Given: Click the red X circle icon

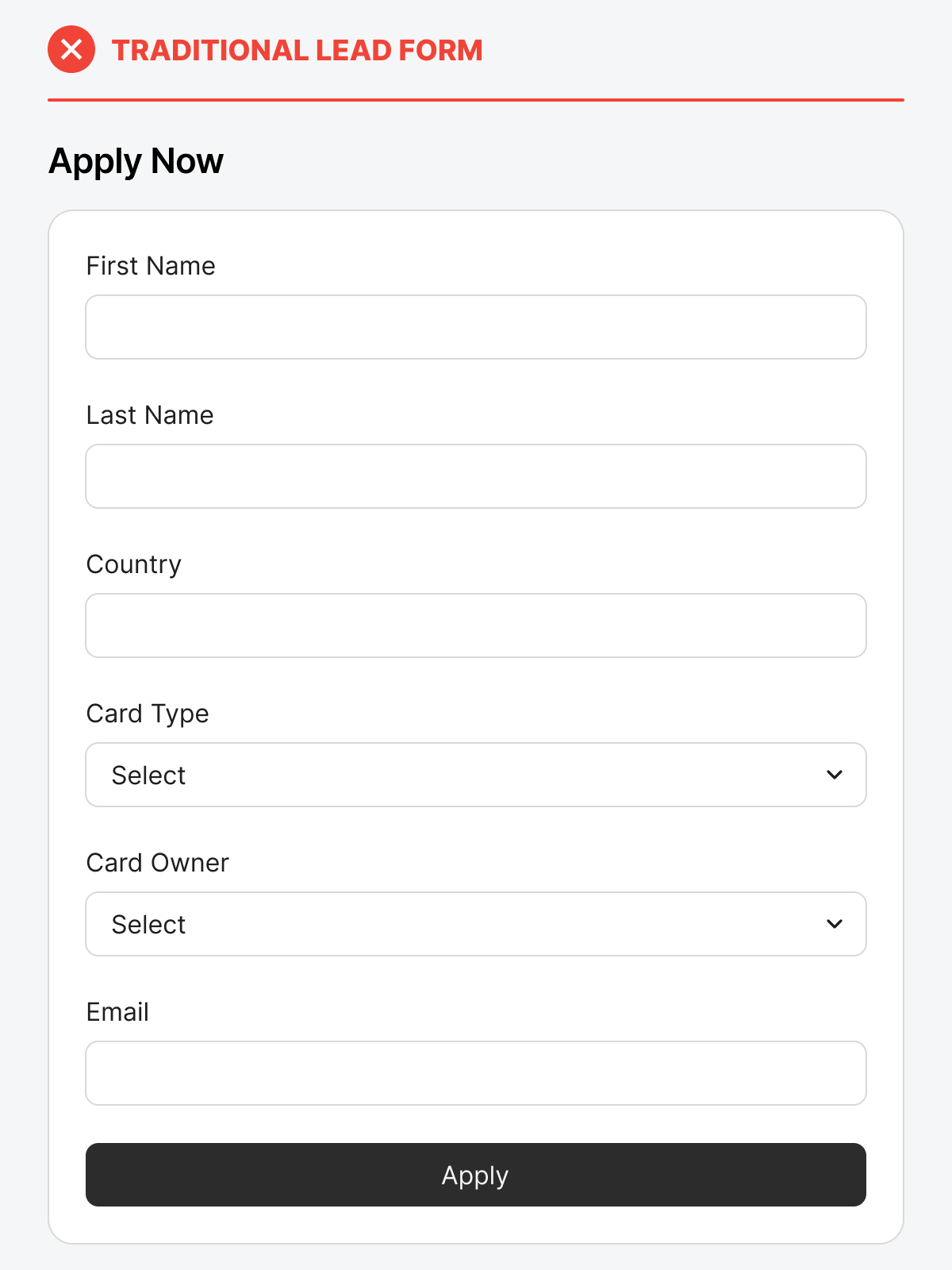Looking at the screenshot, I should pyautogui.click(x=71, y=49).
